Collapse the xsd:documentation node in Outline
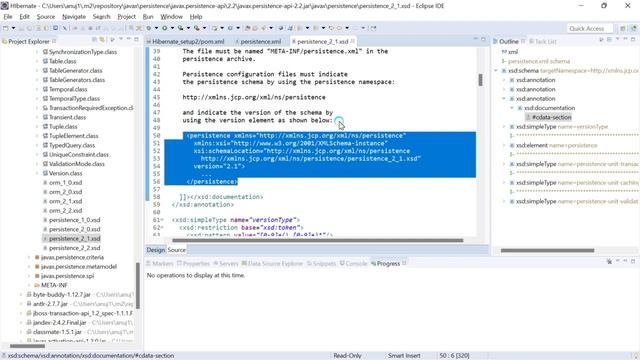This screenshot has width=640, height=360. pyautogui.click(x=512, y=108)
